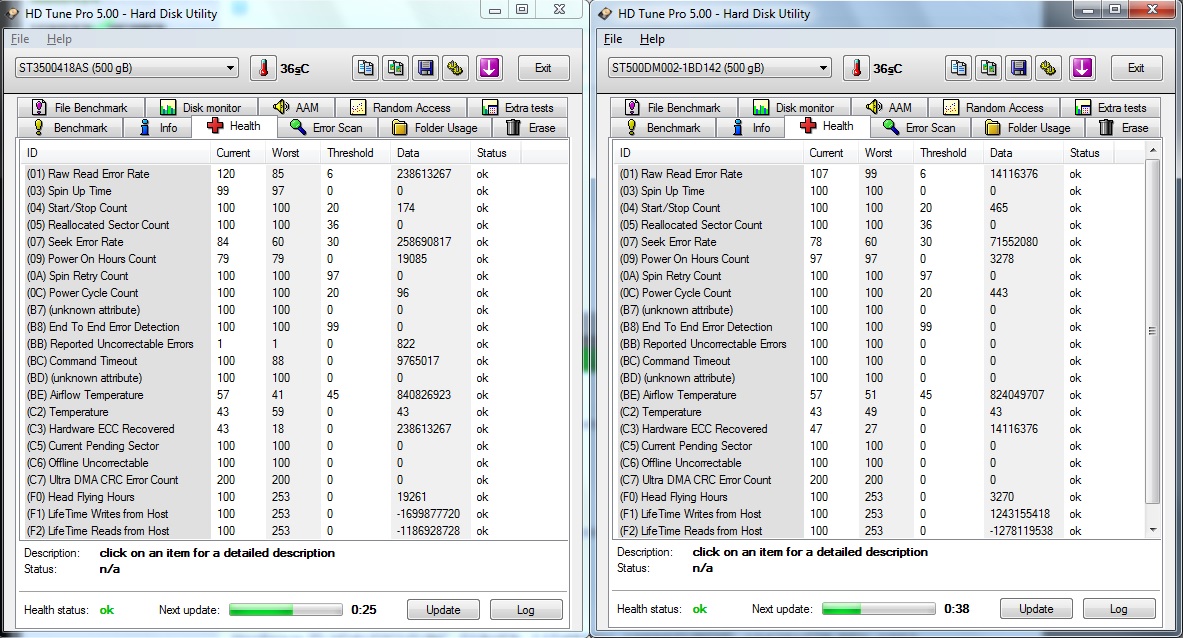The image size is (1183, 638).
Task: Switch to Benchmark tab in right window
Action: tap(663, 127)
